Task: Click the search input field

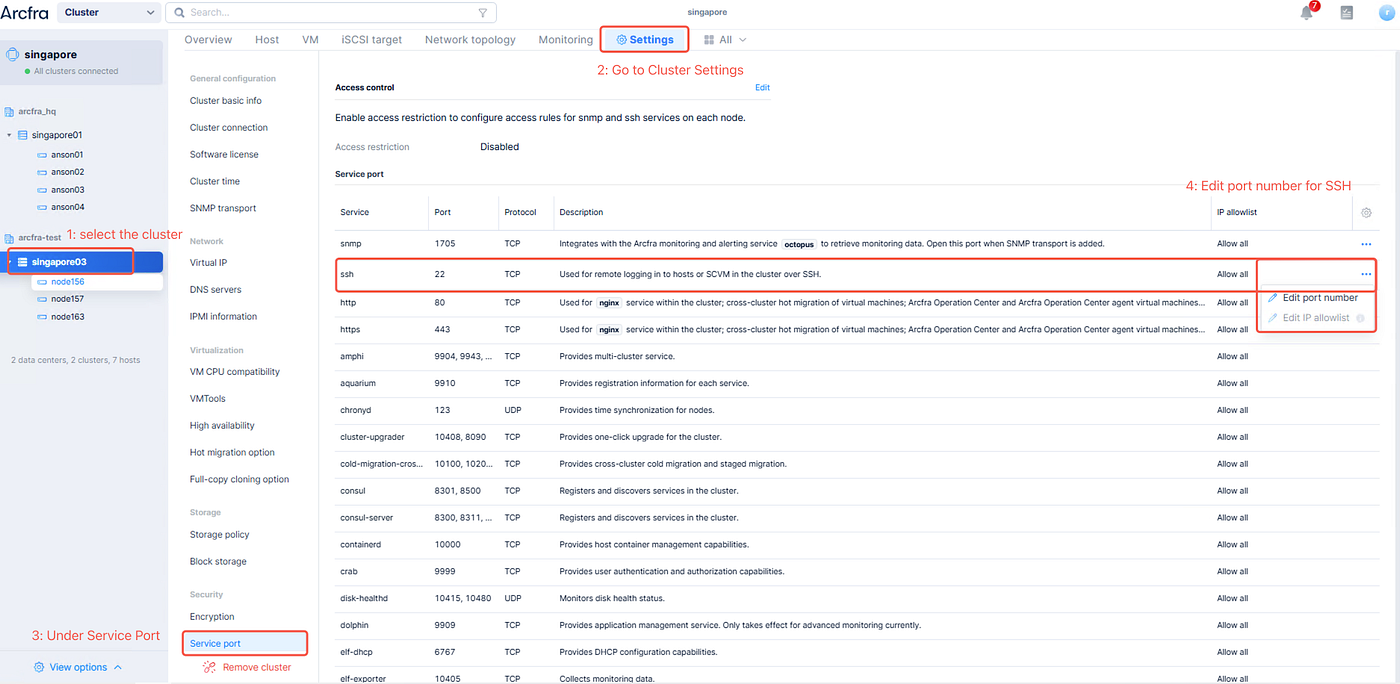Action: coord(331,13)
